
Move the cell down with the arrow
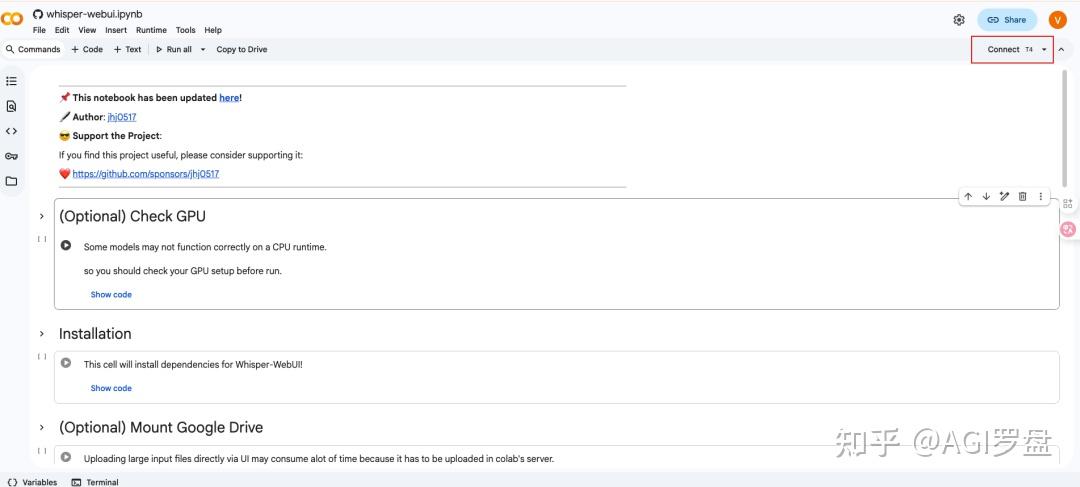[986, 196]
